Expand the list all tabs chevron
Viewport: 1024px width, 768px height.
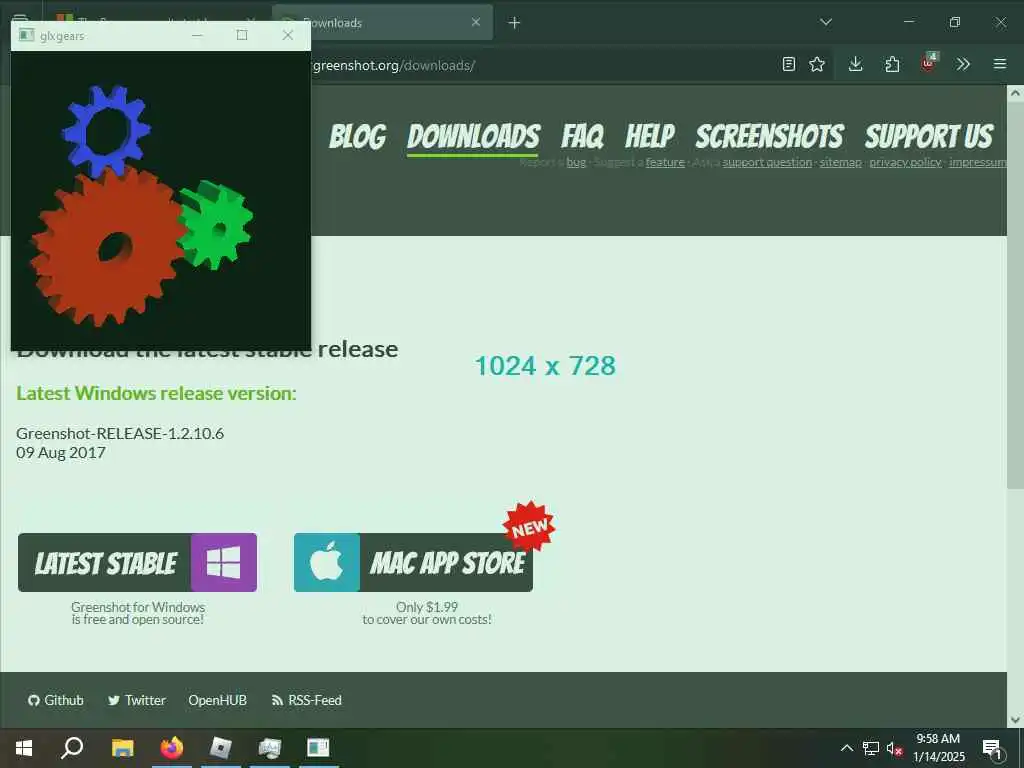(x=825, y=22)
